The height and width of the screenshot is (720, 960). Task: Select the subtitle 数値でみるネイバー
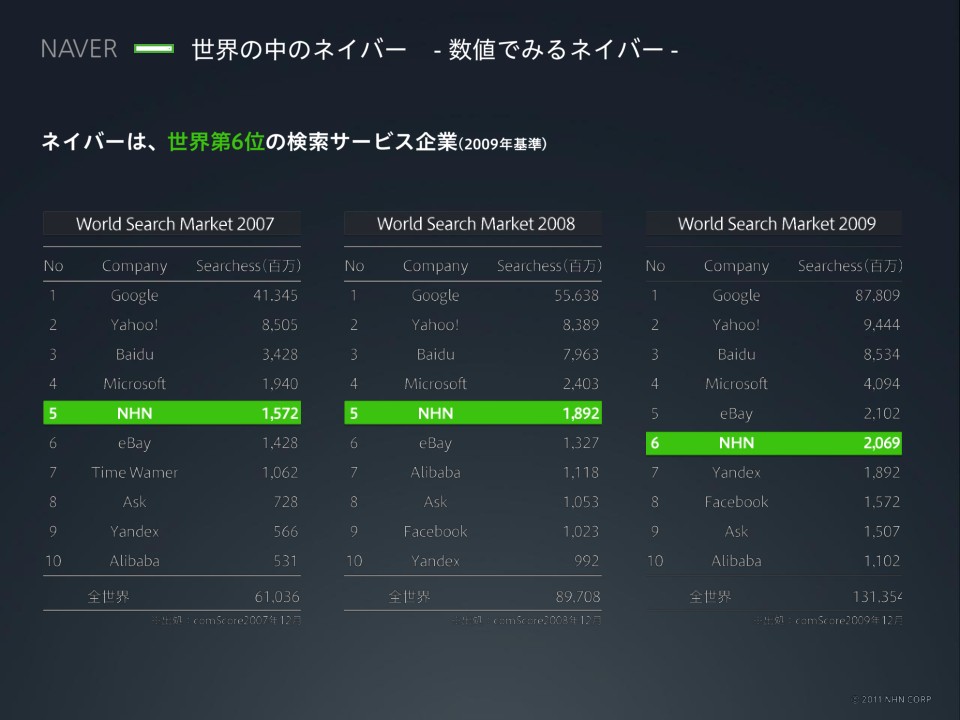[555, 50]
